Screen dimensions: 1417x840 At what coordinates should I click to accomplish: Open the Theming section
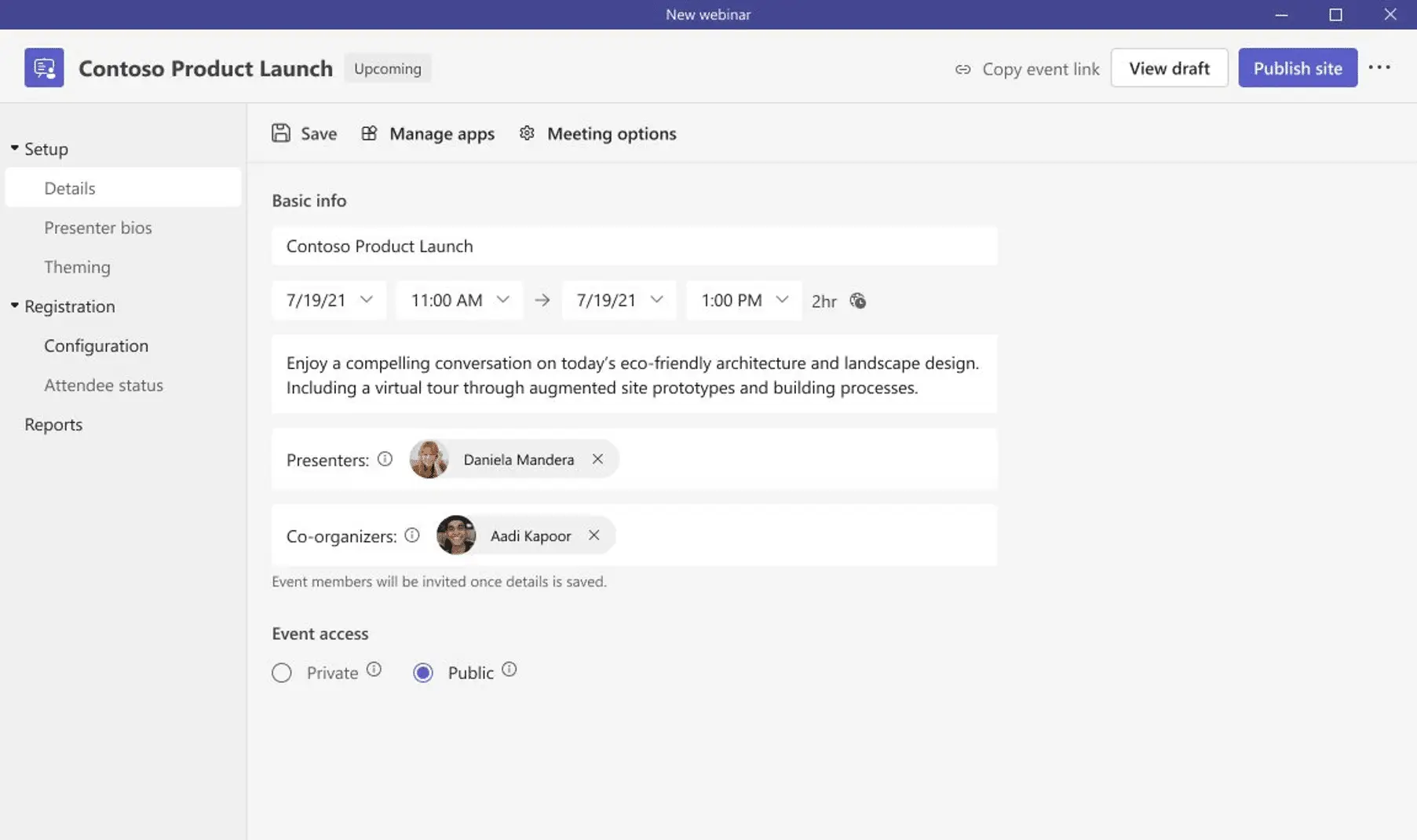(x=77, y=267)
